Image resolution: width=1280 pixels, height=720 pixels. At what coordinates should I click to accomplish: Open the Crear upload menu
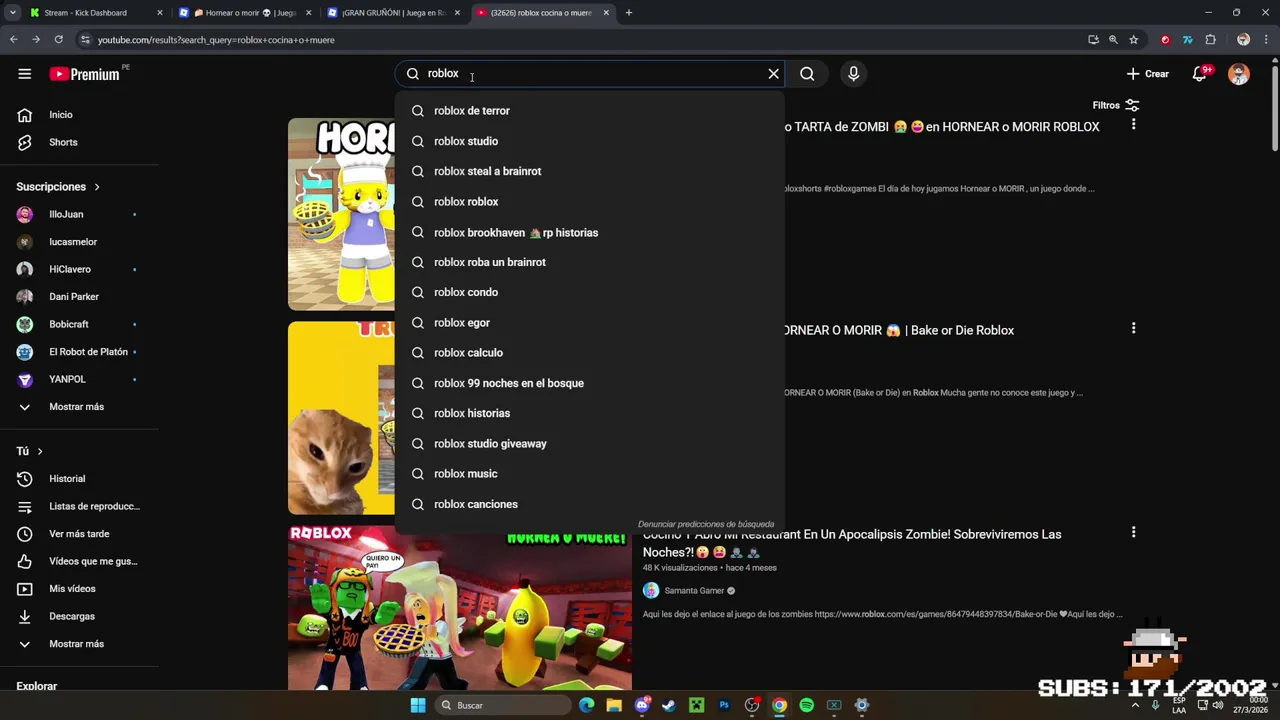pyautogui.click(x=1147, y=74)
